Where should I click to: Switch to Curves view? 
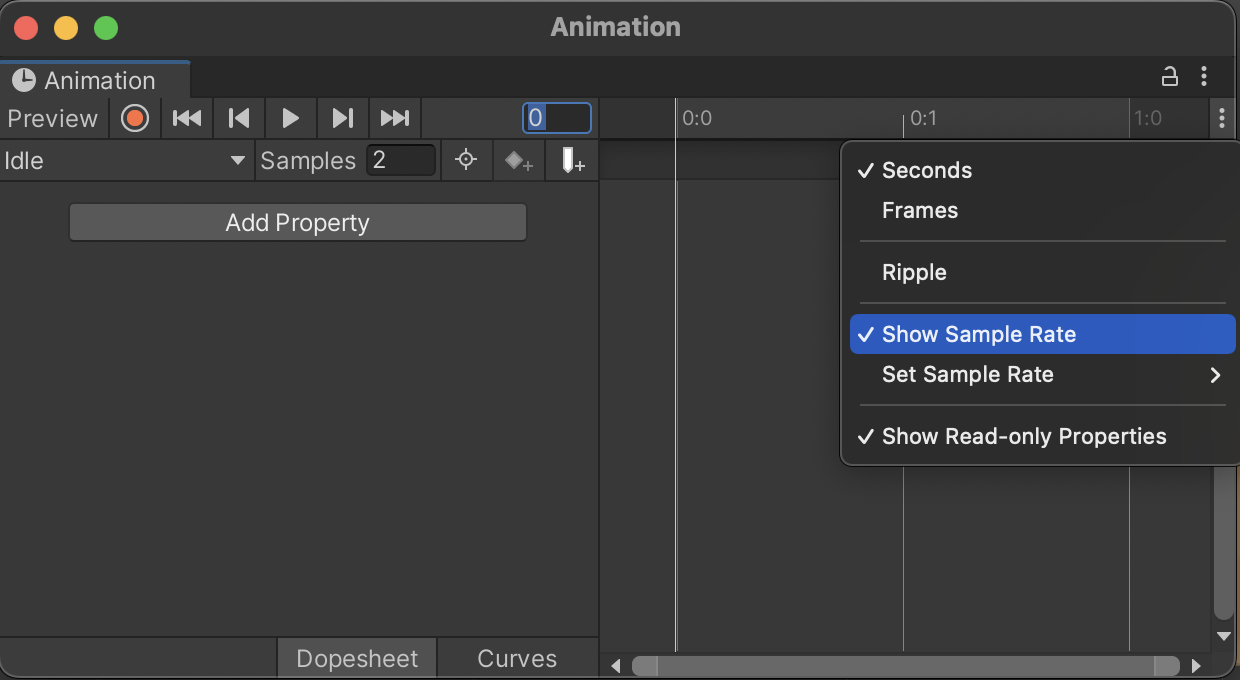[x=517, y=659]
